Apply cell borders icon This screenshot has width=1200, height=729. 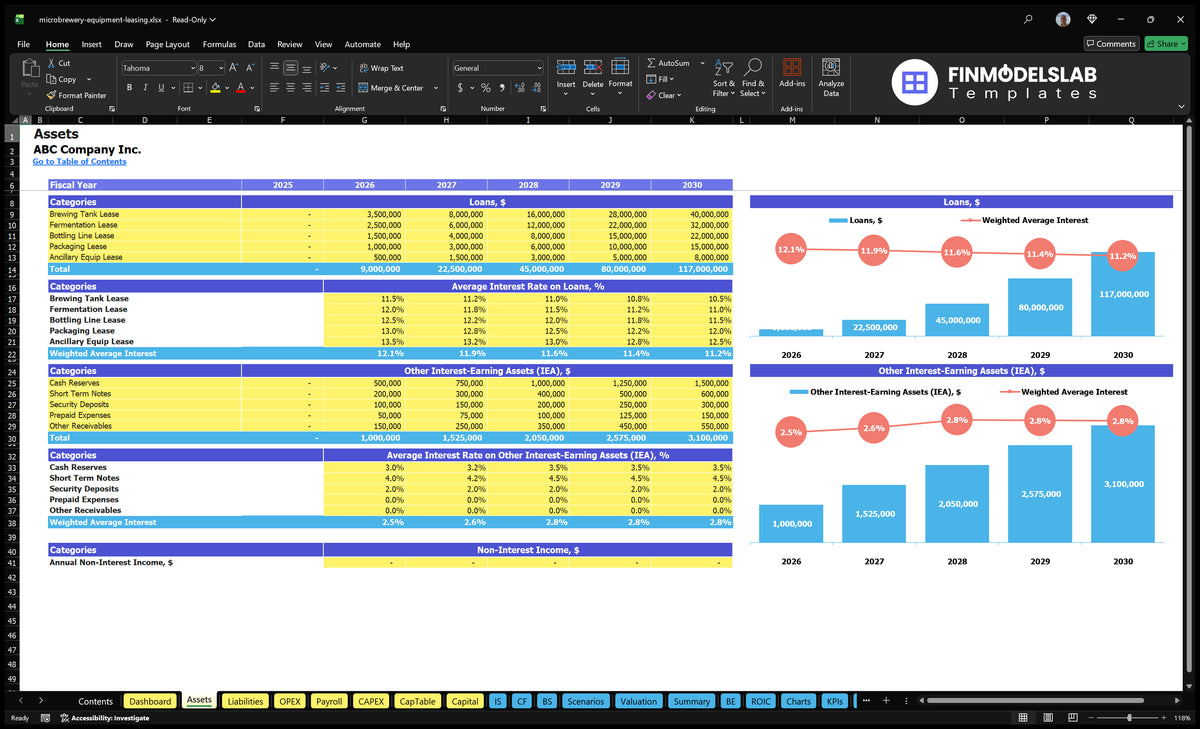(x=188, y=88)
